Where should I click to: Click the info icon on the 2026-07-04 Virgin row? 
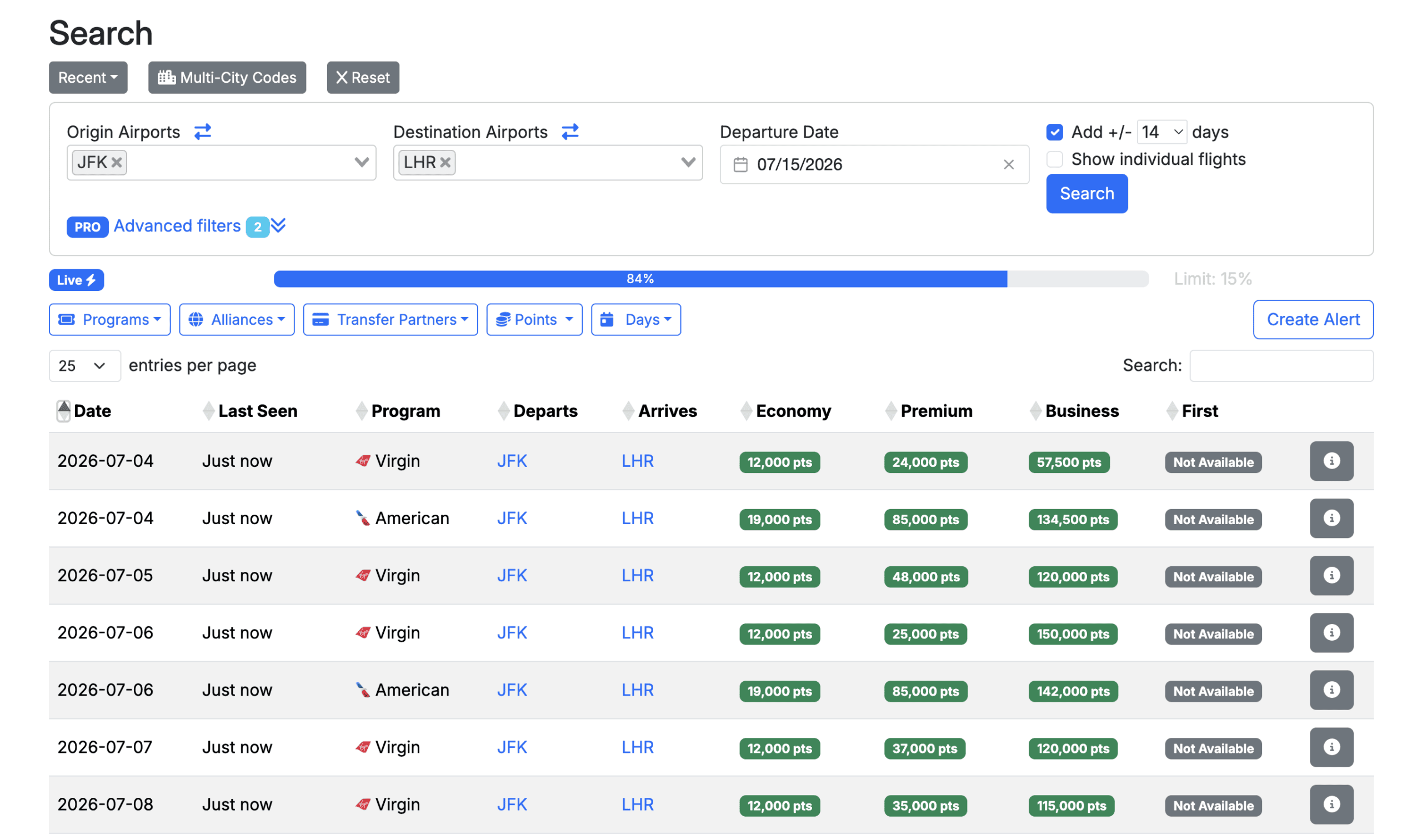click(1331, 461)
